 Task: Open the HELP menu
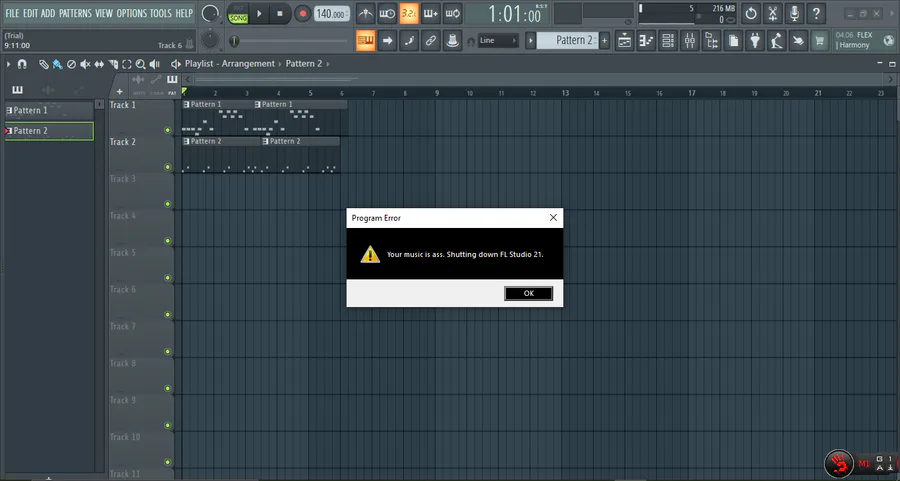[184, 13]
